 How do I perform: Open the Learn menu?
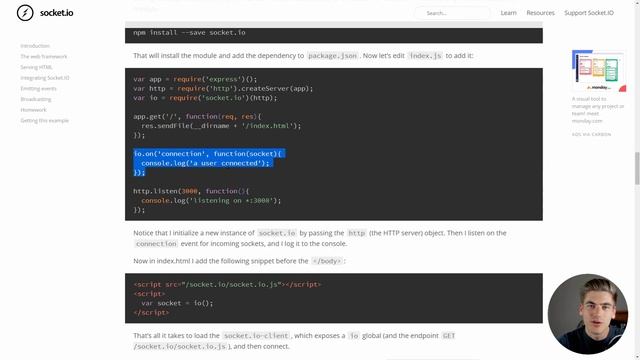click(508, 13)
